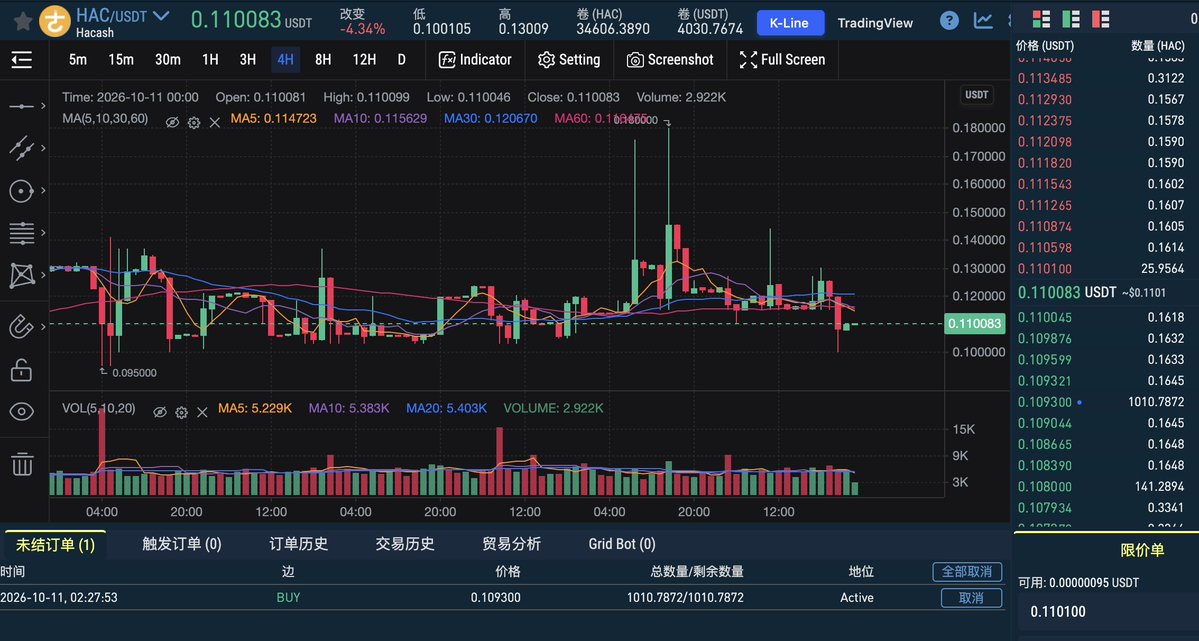The width and height of the screenshot is (1199, 641).
Task: Open the Grid Bot (0) tab
Action: click(x=622, y=544)
